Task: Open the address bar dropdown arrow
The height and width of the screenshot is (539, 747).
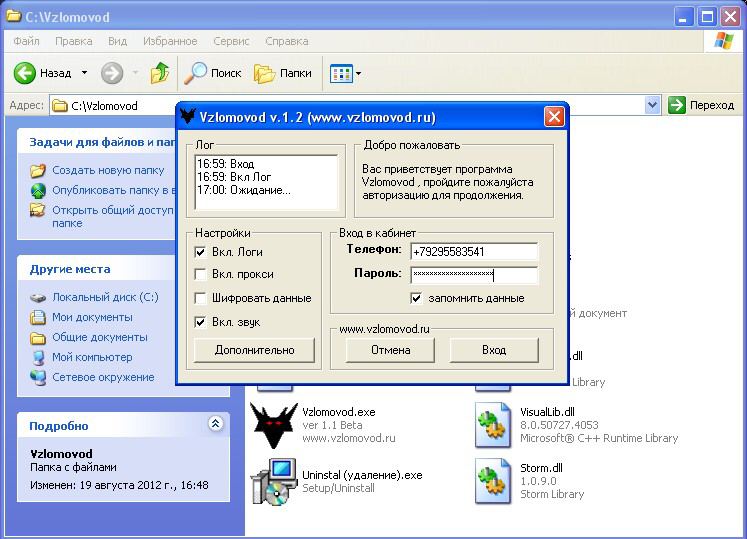Action: 652,105
